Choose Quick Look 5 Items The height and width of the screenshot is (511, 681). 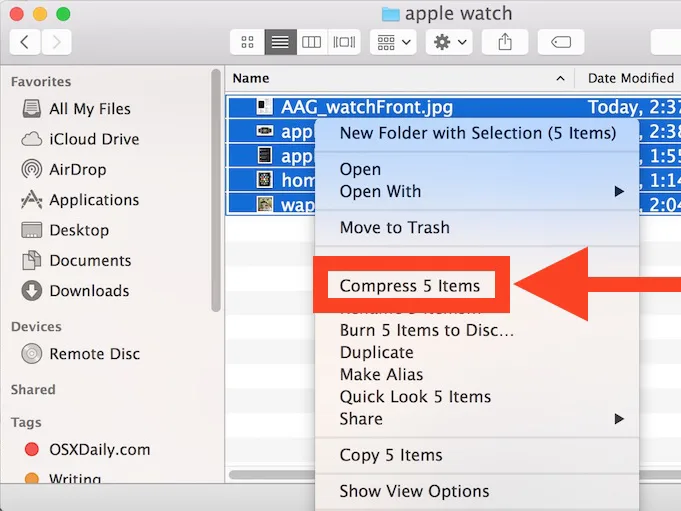tap(478, 397)
